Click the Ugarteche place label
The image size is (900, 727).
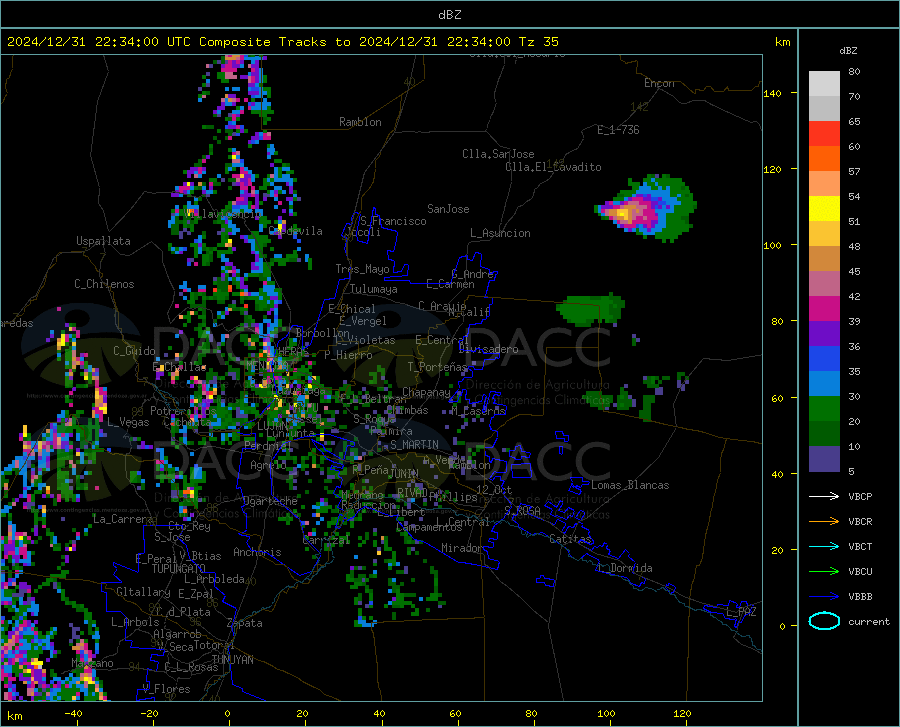point(270,500)
